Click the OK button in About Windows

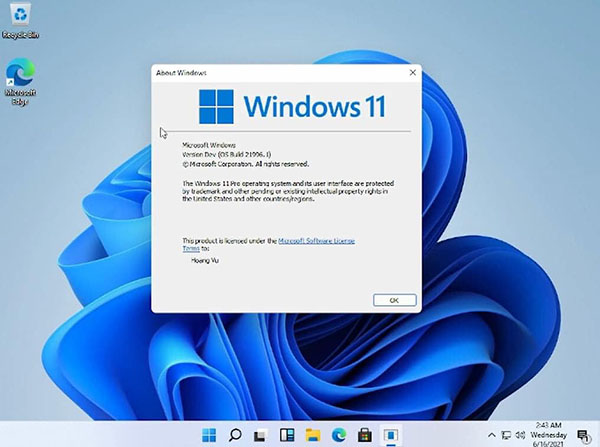pos(393,299)
